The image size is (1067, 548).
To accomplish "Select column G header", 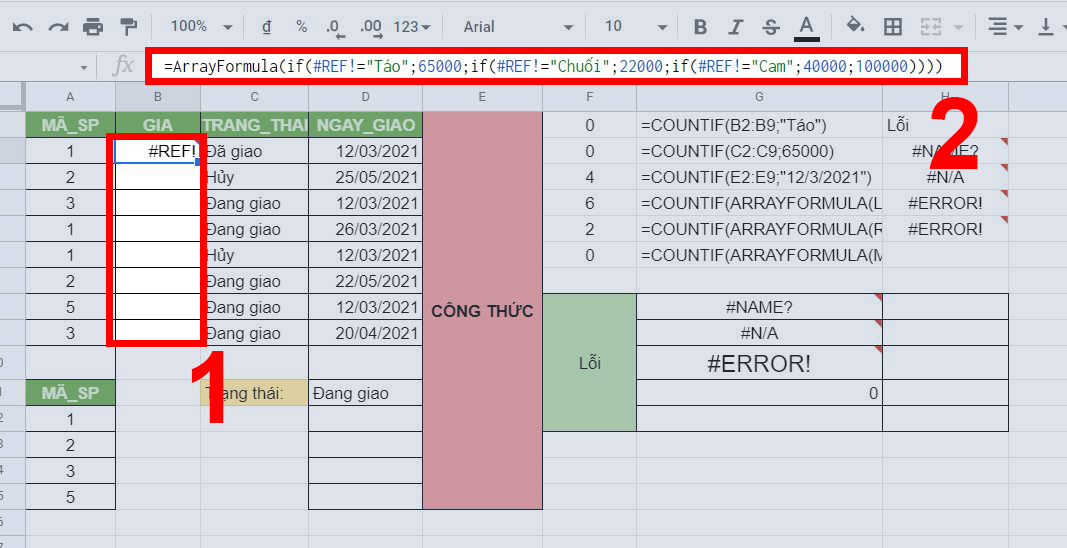I will click(759, 97).
